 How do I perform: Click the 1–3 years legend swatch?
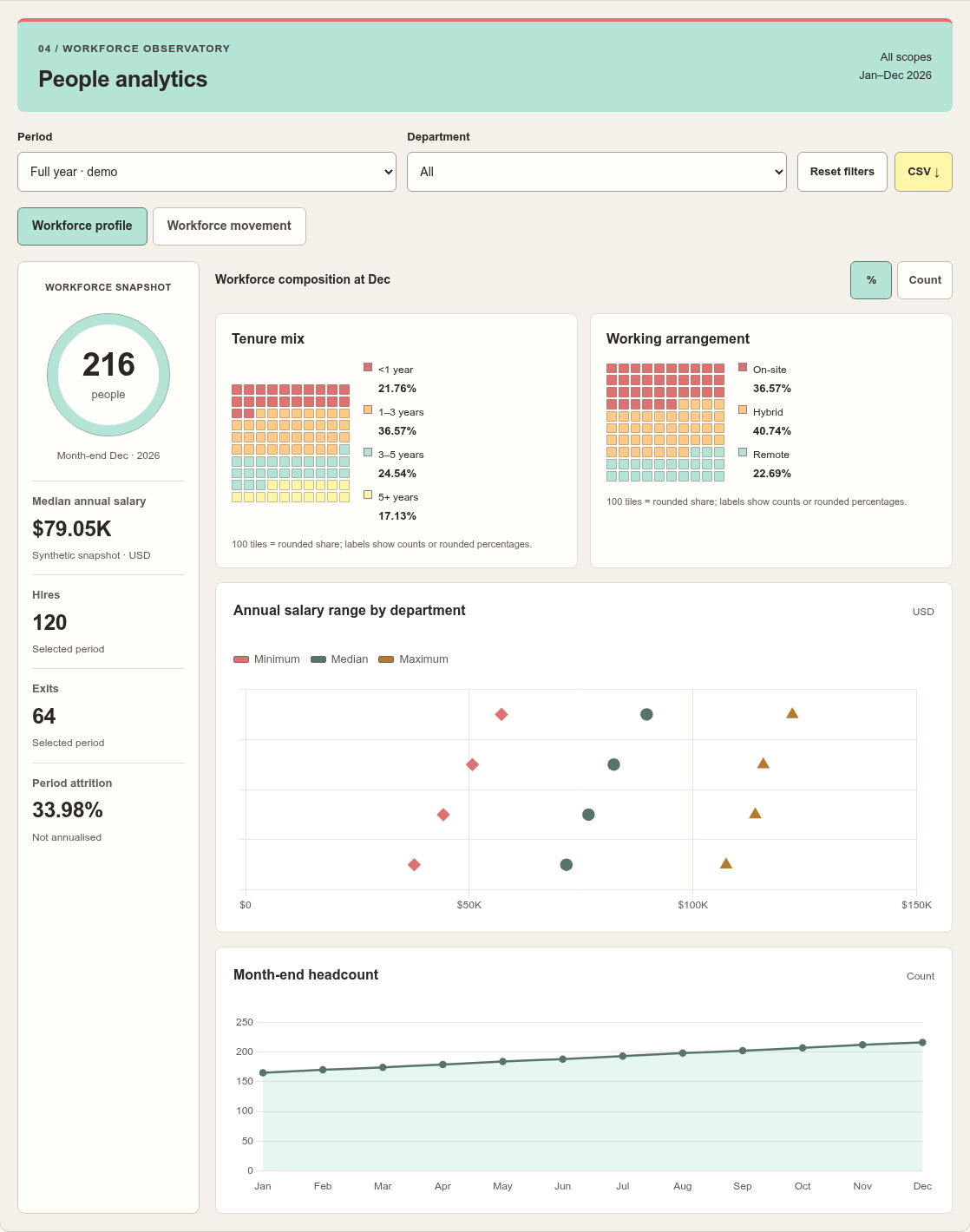click(368, 410)
